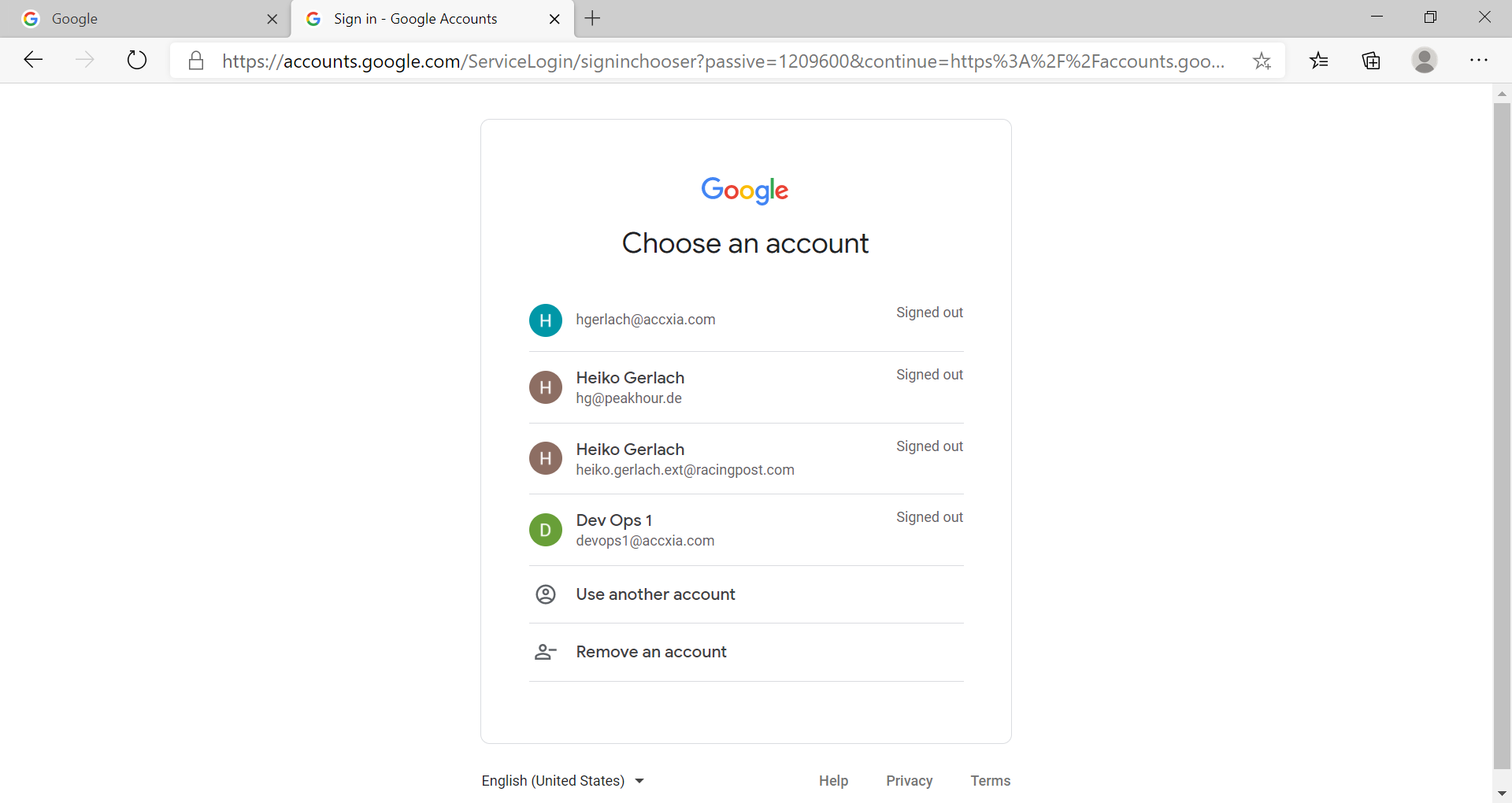Open browser profile avatar
This screenshot has width=1512, height=803.
[x=1424, y=61]
